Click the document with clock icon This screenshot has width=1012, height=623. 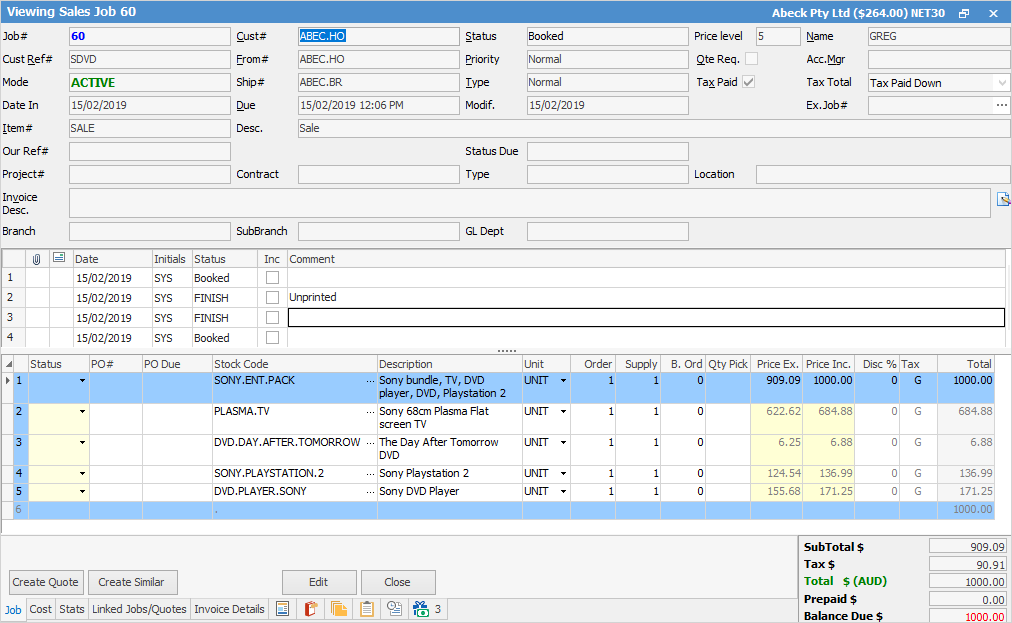[x=395, y=609]
